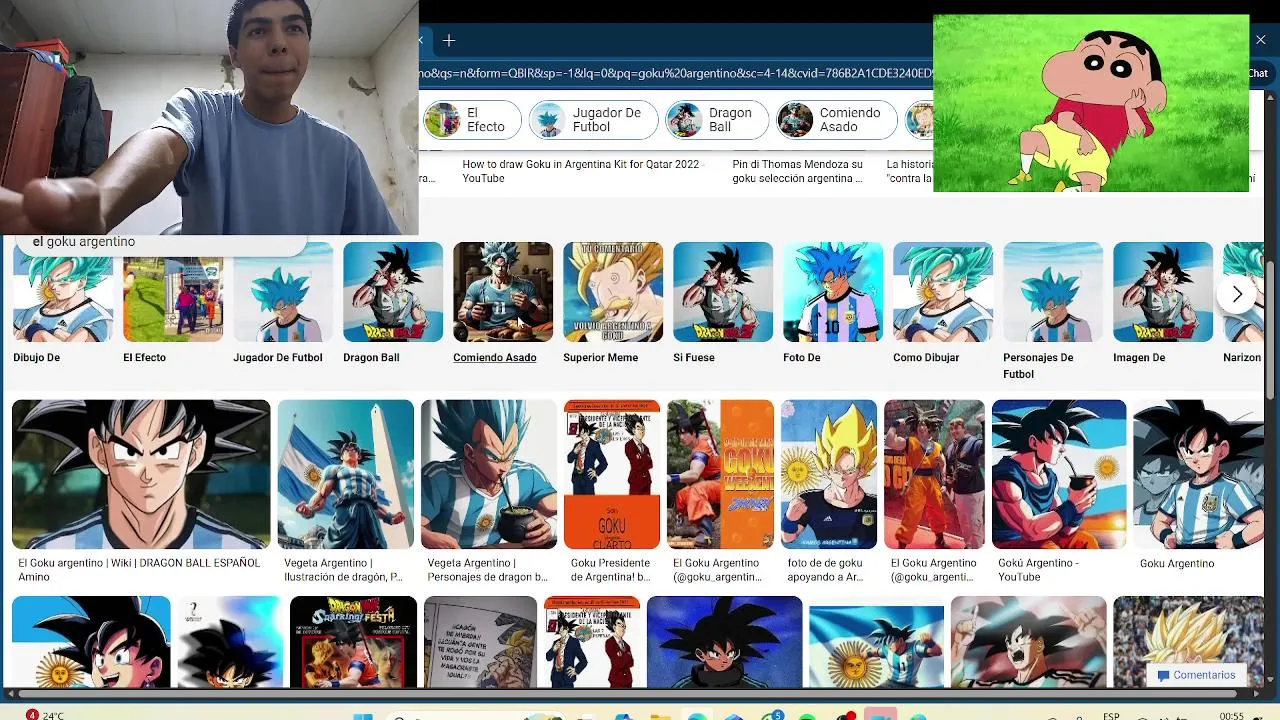Open 'Pin di Thomas Mendoza su goku' link
Image resolution: width=1280 pixels, height=720 pixels.
point(798,171)
